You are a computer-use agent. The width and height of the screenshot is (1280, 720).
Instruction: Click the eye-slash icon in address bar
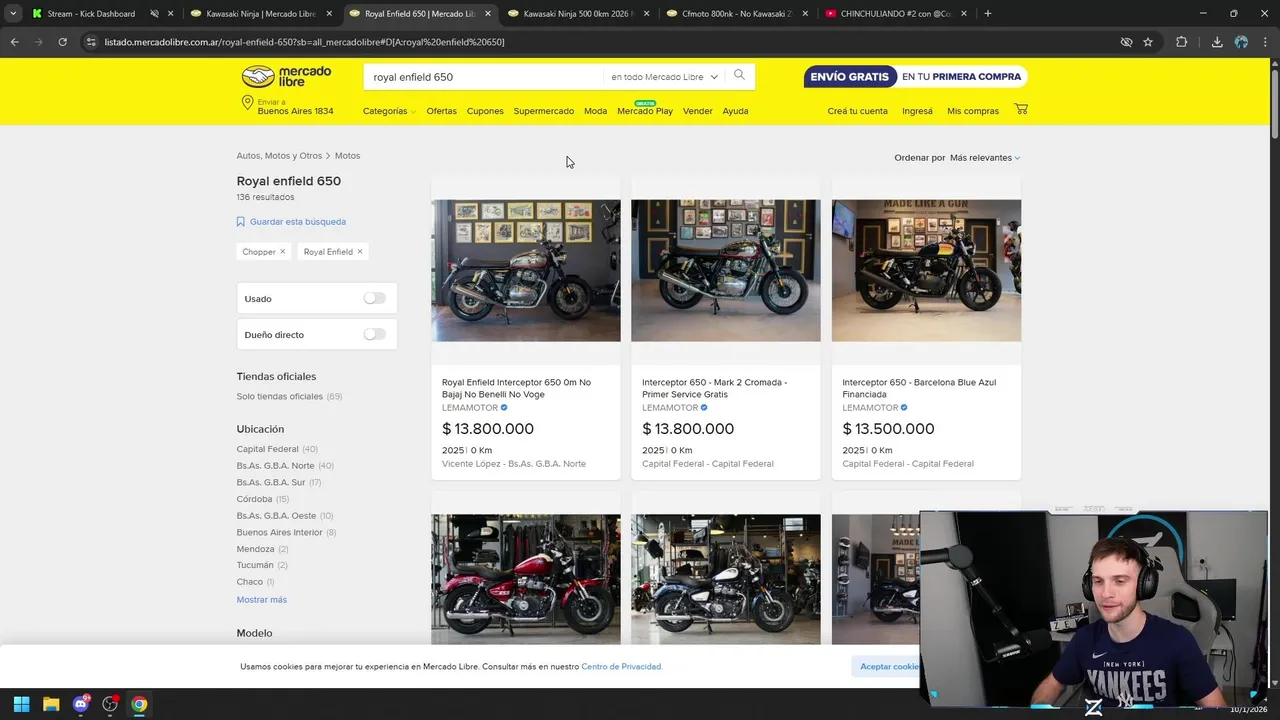click(x=1126, y=42)
